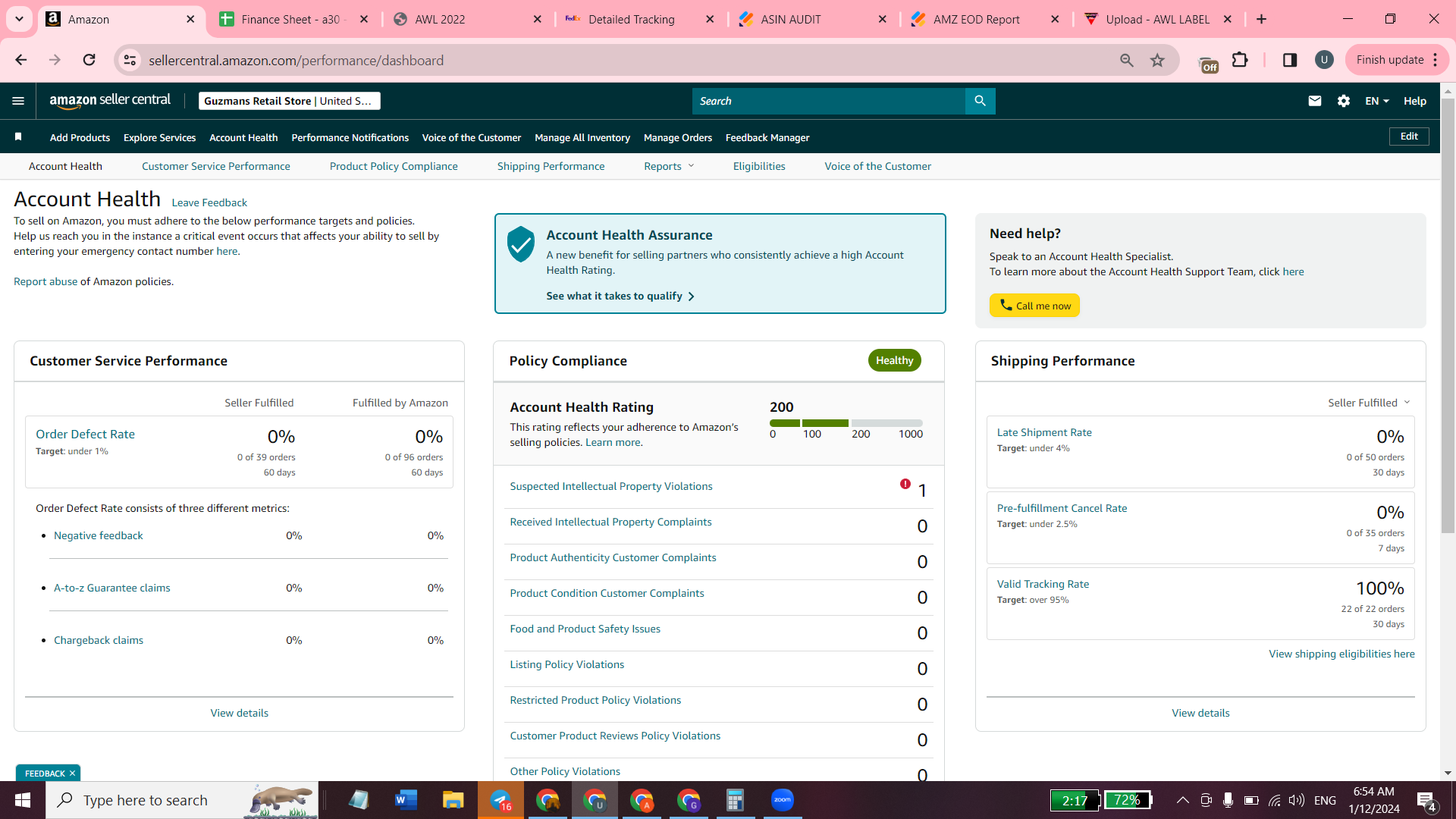Open Feedback Manager from the favorites bar
Viewport: 1456px width, 819px height.
pos(767,137)
